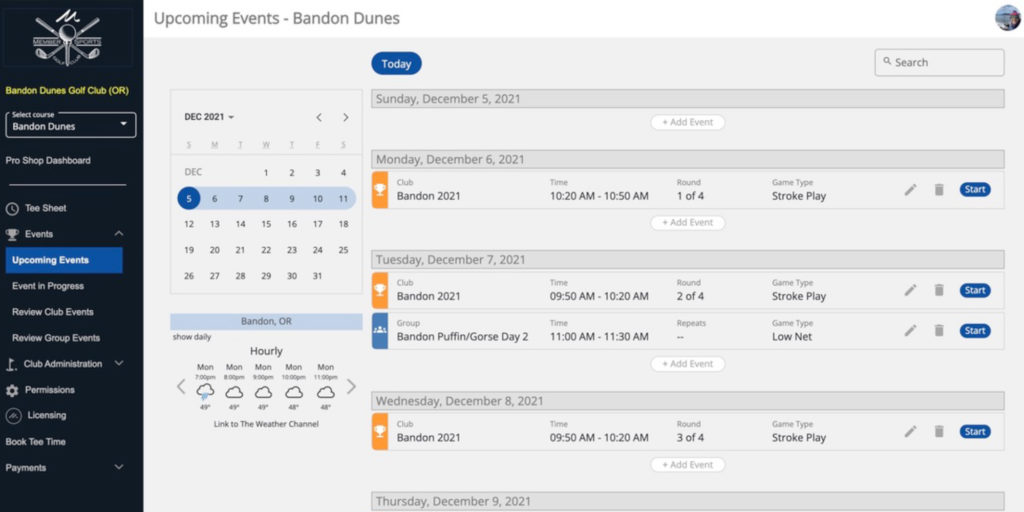This screenshot has height=512, width=1024.
Task: Open the DEC 2021 month picker
Action: [x=209, y=117]
